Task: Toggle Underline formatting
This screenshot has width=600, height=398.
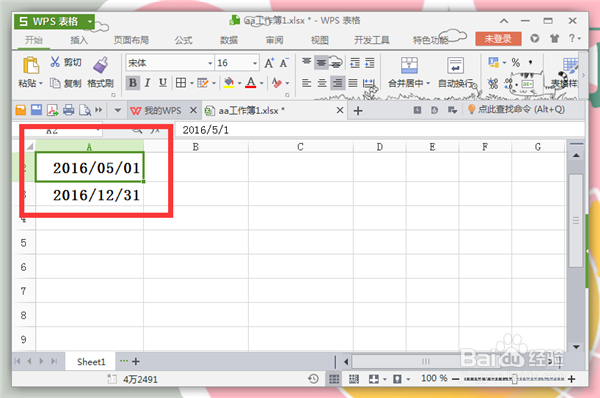Action: [x=163, y=83]
